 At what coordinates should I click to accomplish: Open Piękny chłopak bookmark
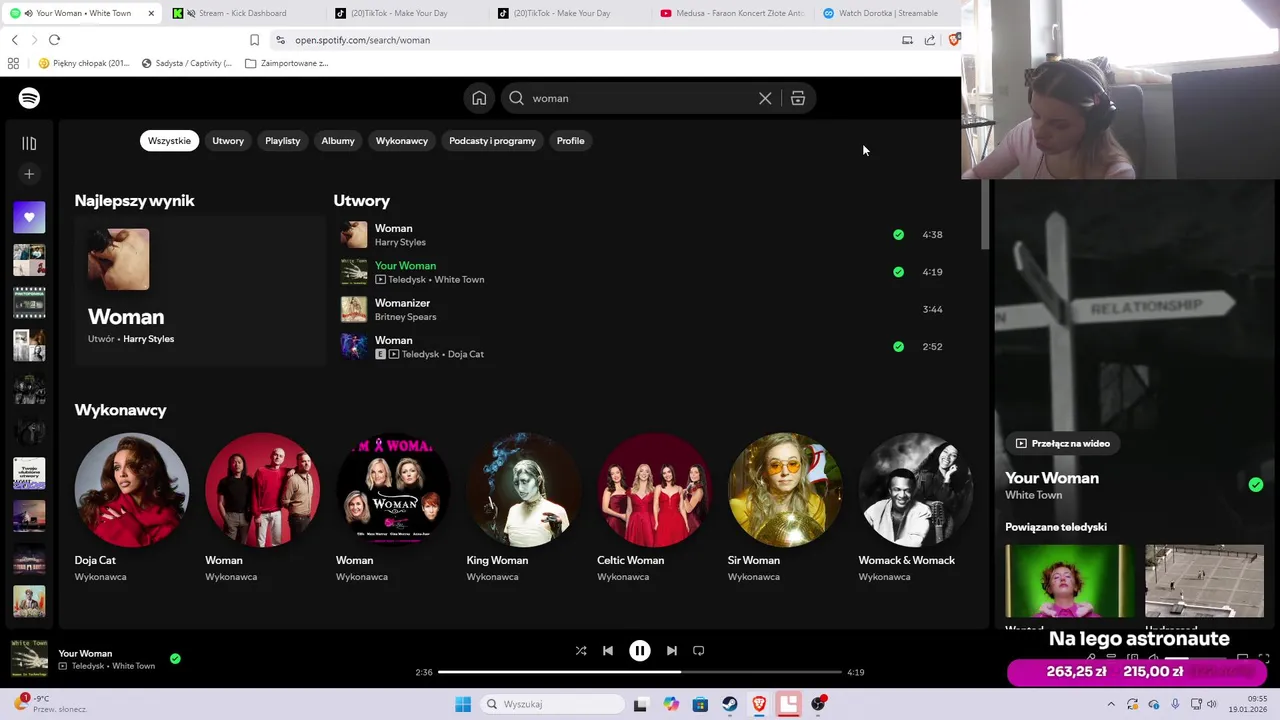(84, 63)
